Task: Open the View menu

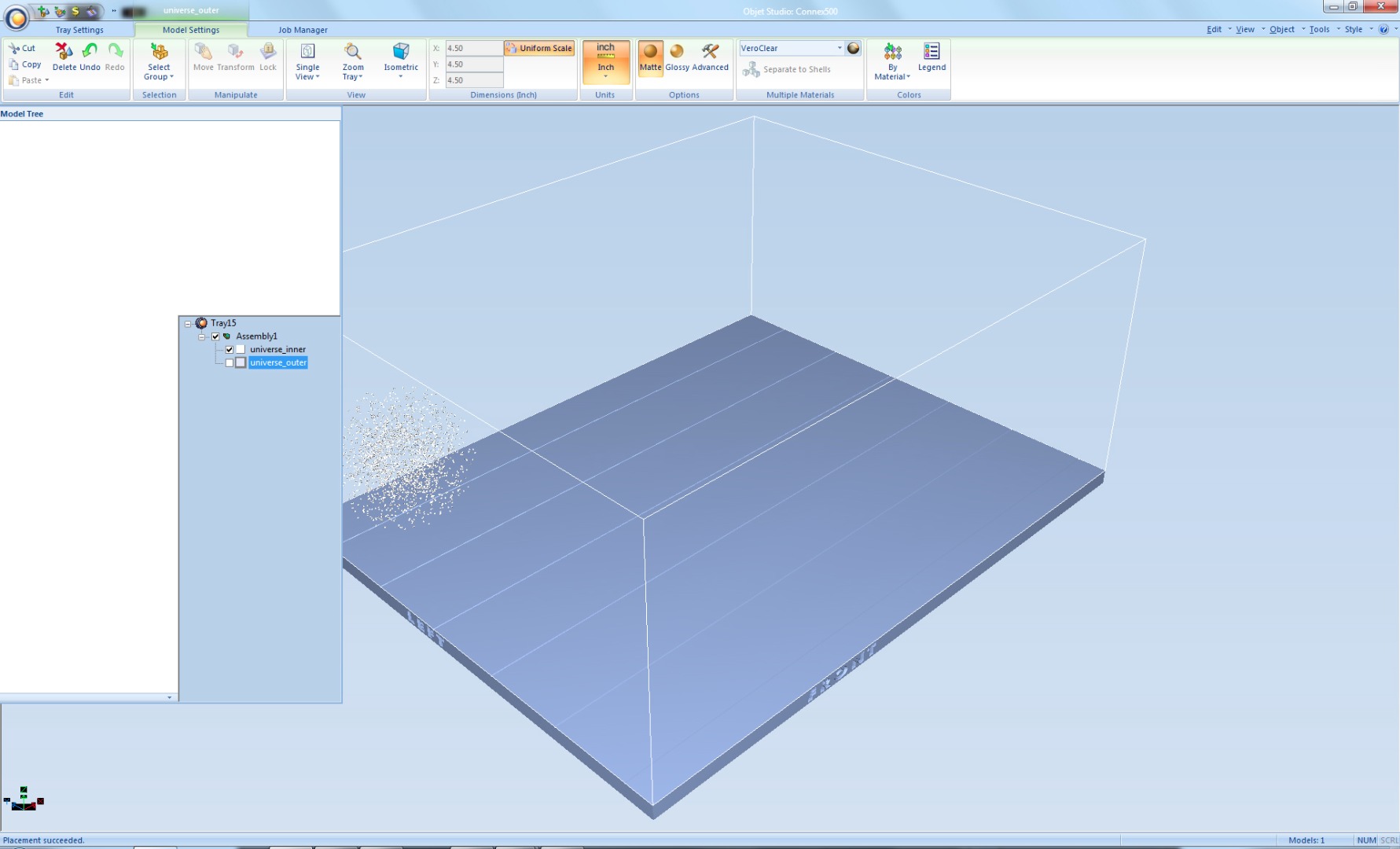Action: [x=1244, y=29]
